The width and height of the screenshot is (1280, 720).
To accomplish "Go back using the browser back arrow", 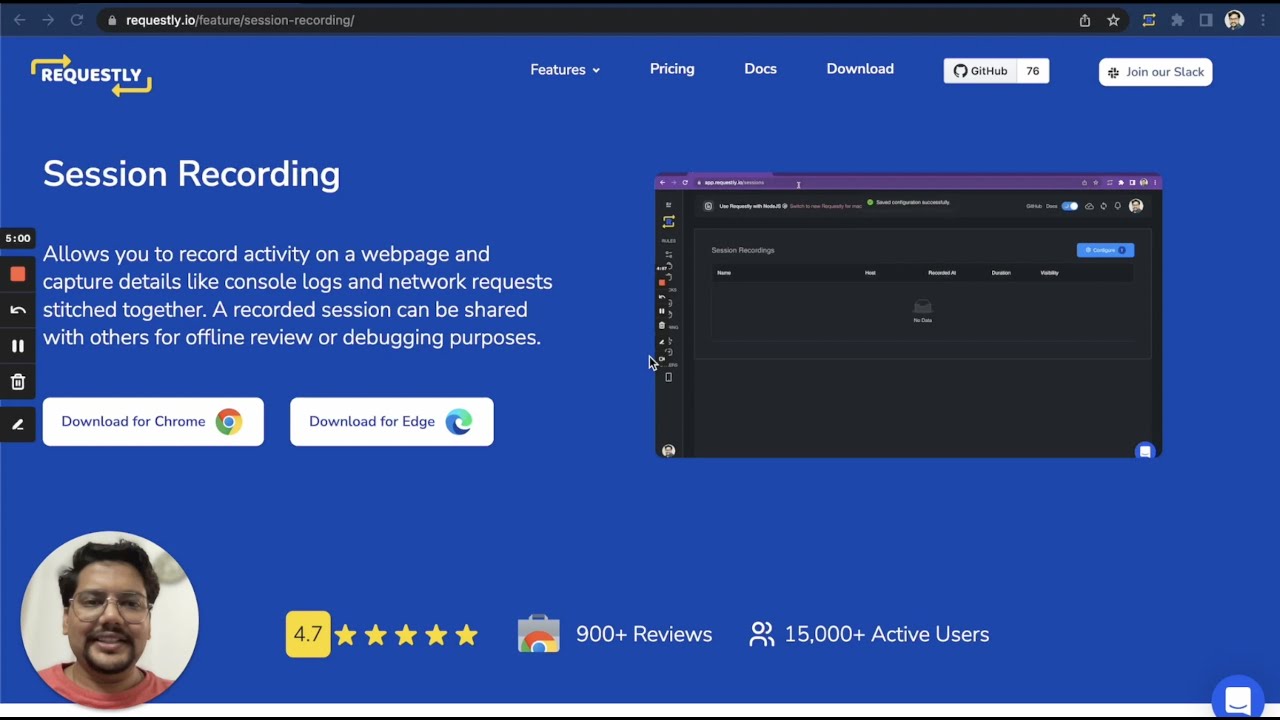I will [19, 20].
